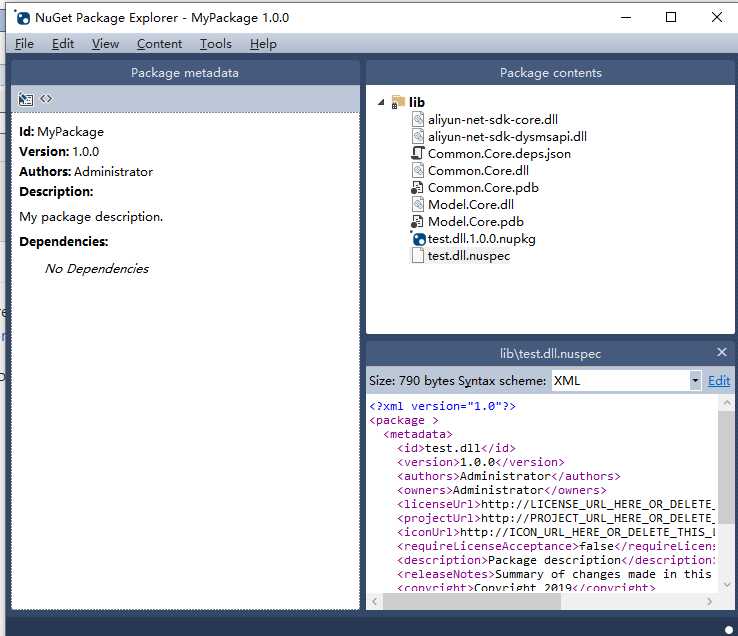Click the Edit link in file viewer

719,381
